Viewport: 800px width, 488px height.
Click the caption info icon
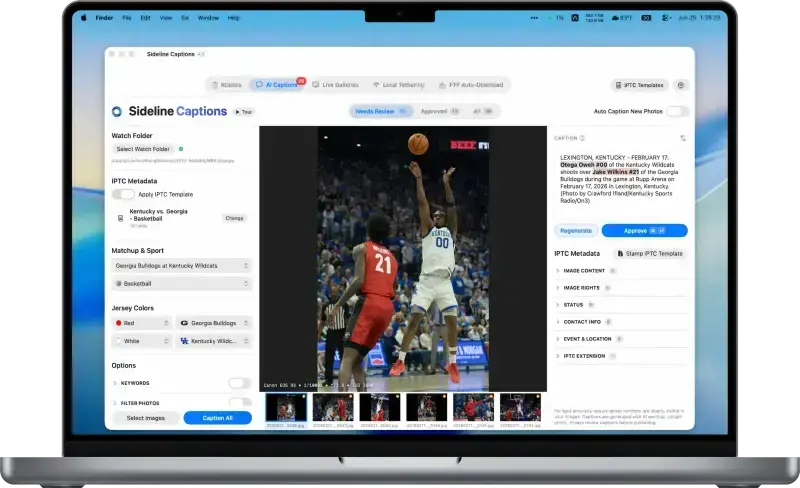pyautogui.click(x=582, y=138)
